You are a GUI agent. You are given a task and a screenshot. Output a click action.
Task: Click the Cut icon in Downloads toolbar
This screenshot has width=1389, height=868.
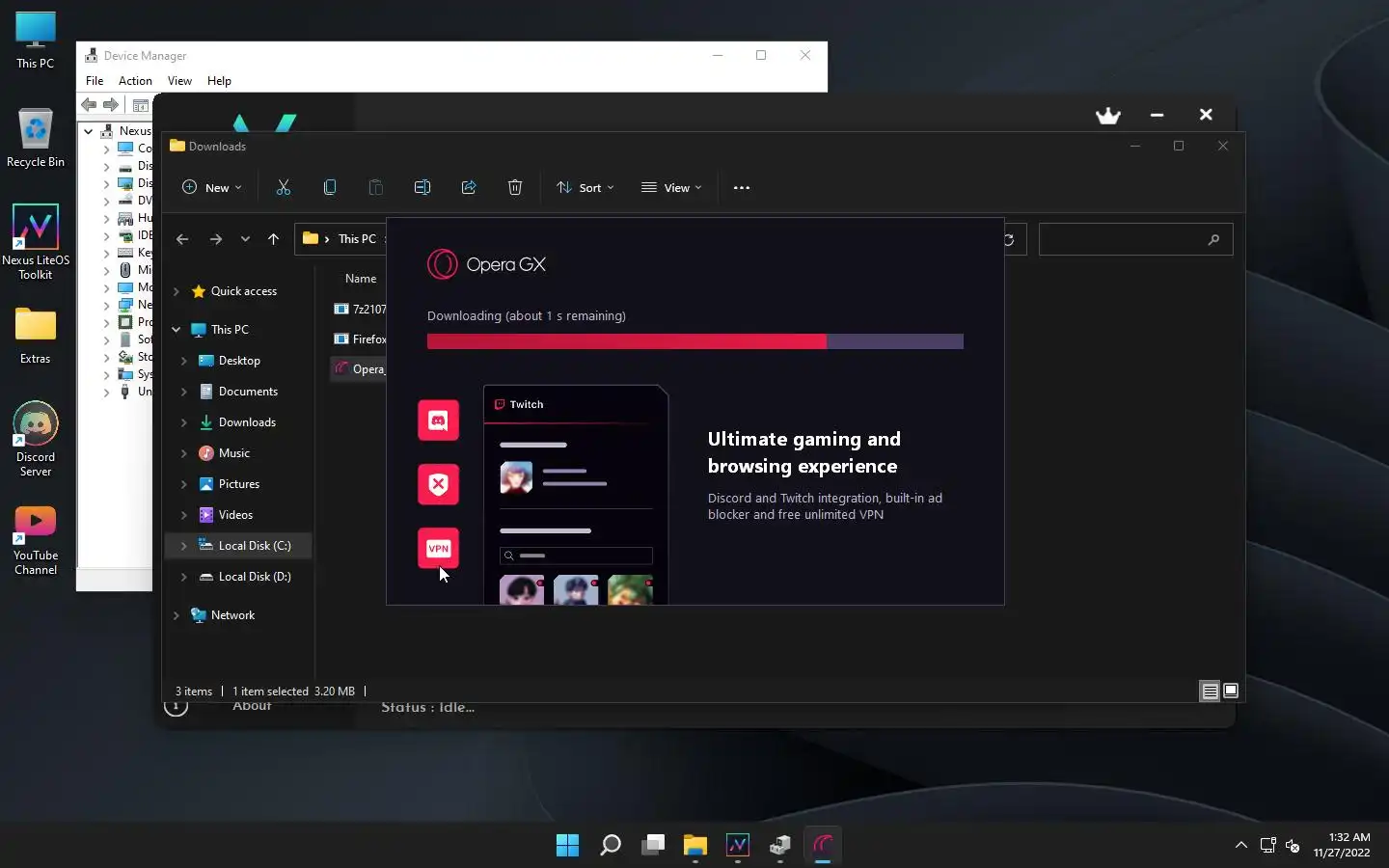pos(284,187)
